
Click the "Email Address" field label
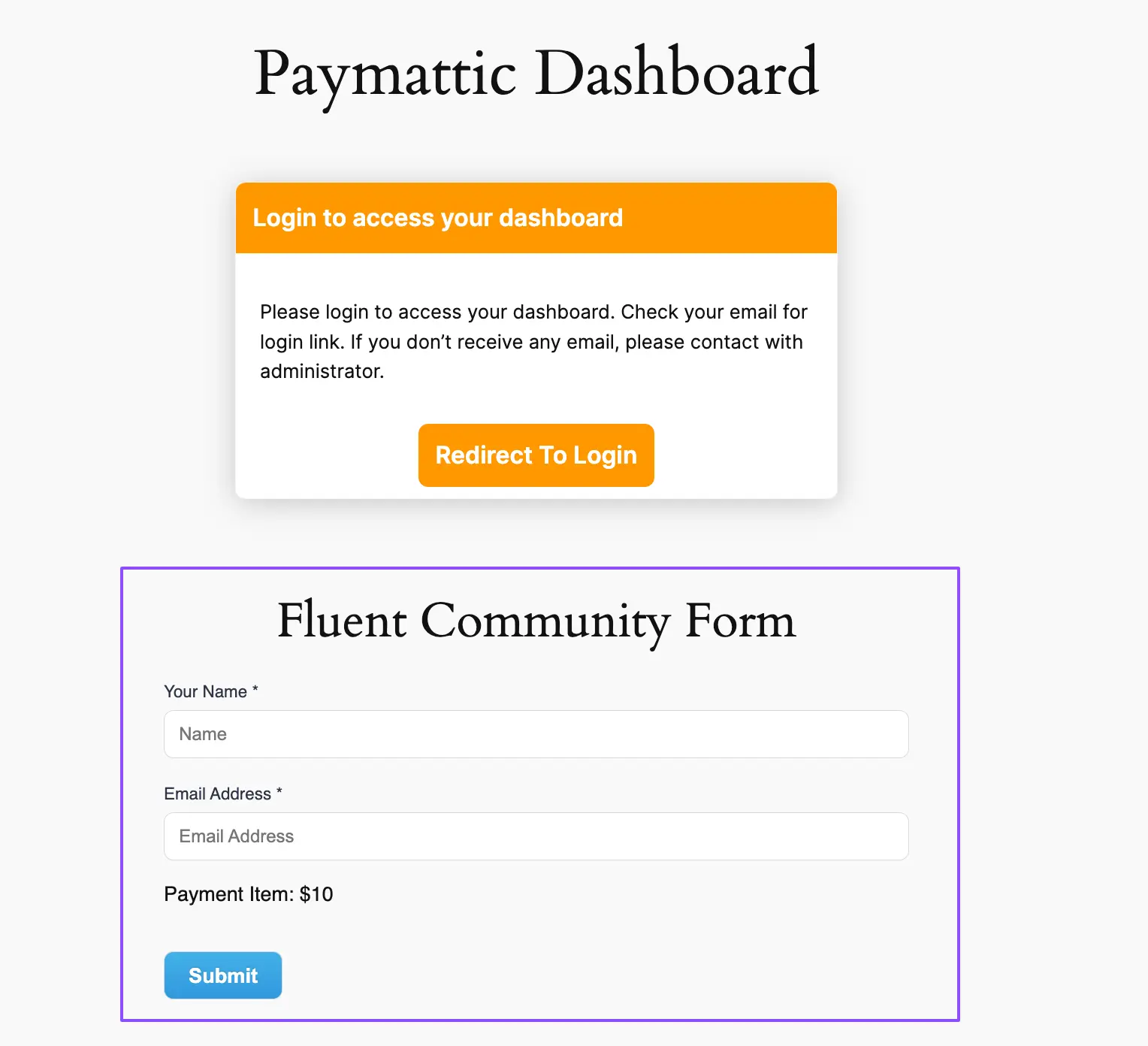click(x=217, y=794)
